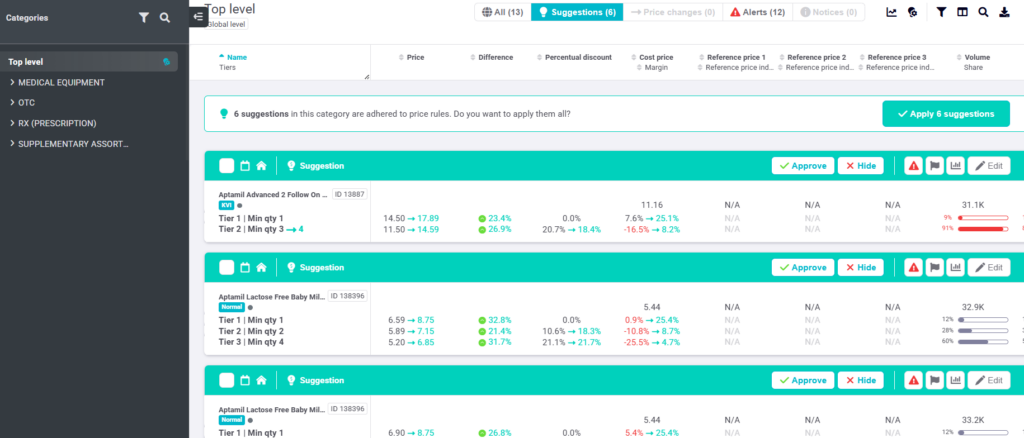Click Apply 6 suggestions button
The height and width of the screenshot is (438, 1024).
click(946, 114)
